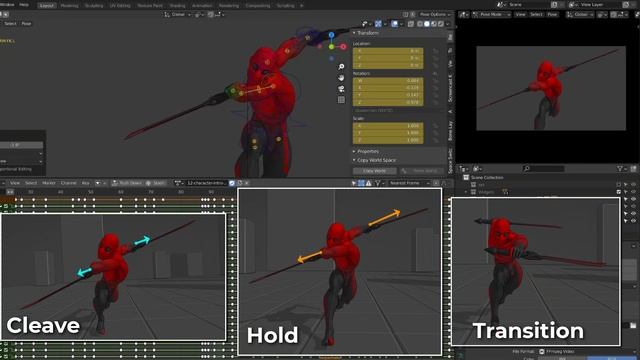Image resolution: width=640 pixels, height=360 pixels.
Task: Toggle Only Show Selected arrow icon in dope sheet
Action: pyautogui.click(x=354, y=183)
